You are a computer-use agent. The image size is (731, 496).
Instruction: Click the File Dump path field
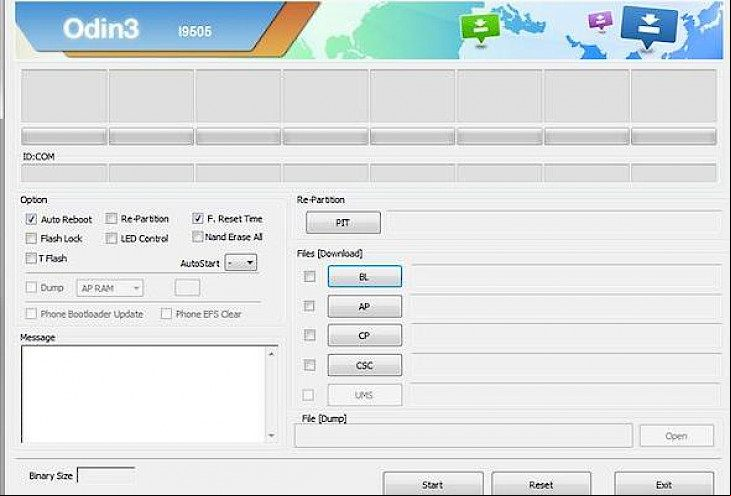pos(463,436)
